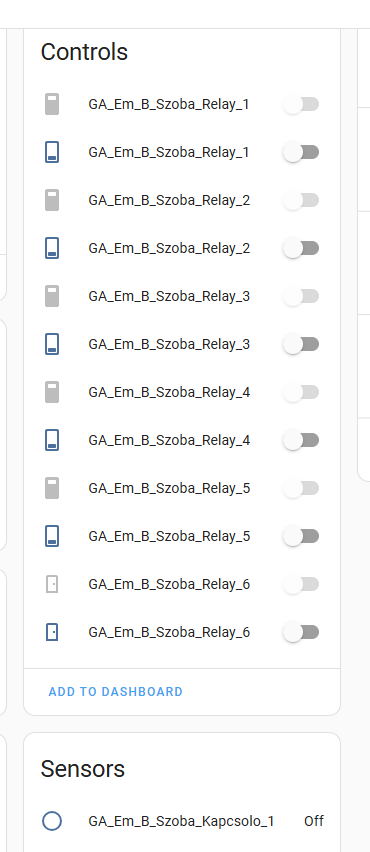Click the blue switch icon for Relay_2
This screenshot has height=852, width=370.
point(52,248)
